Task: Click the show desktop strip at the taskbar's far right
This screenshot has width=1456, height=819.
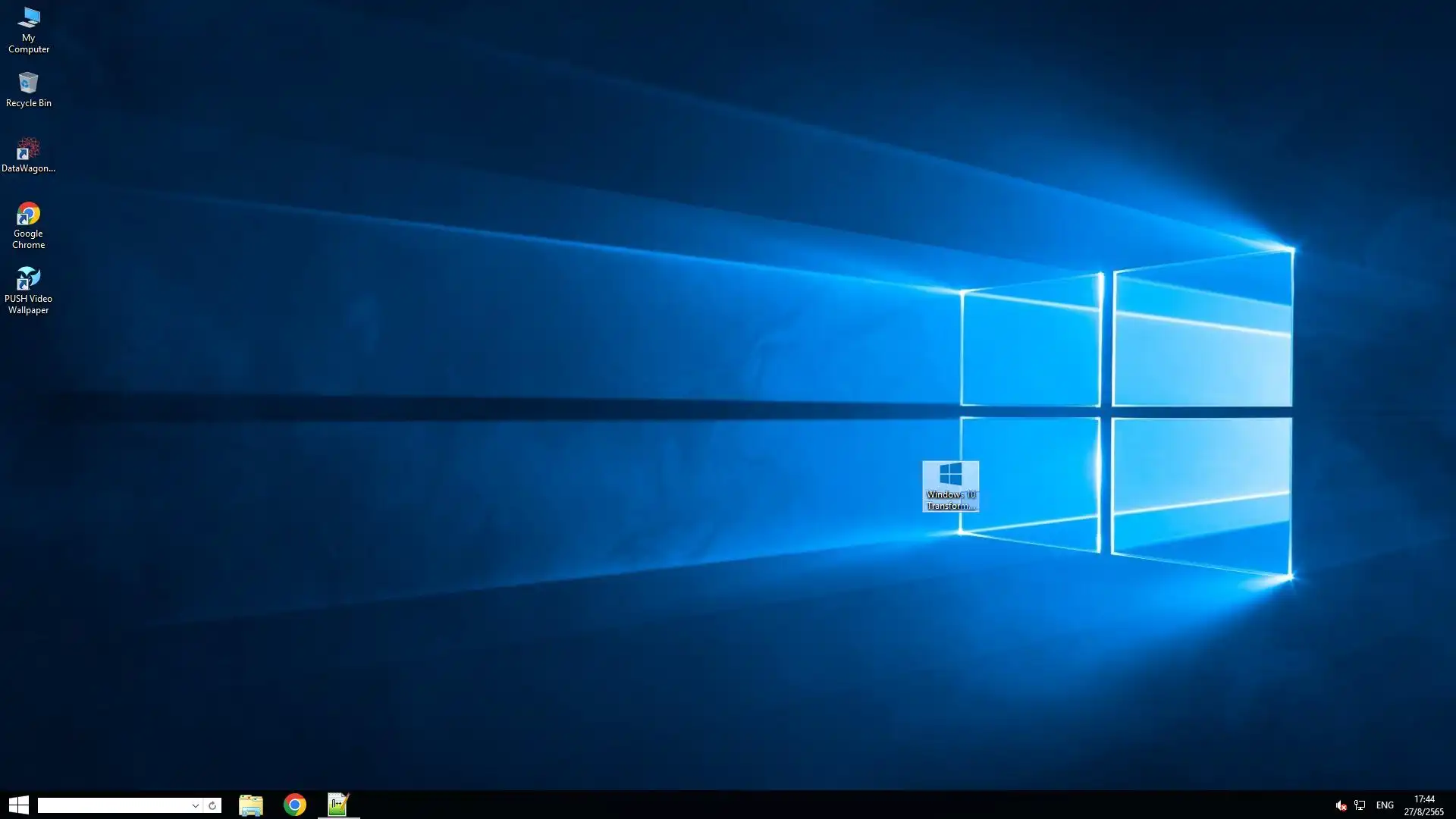Action: point(1453,805)
